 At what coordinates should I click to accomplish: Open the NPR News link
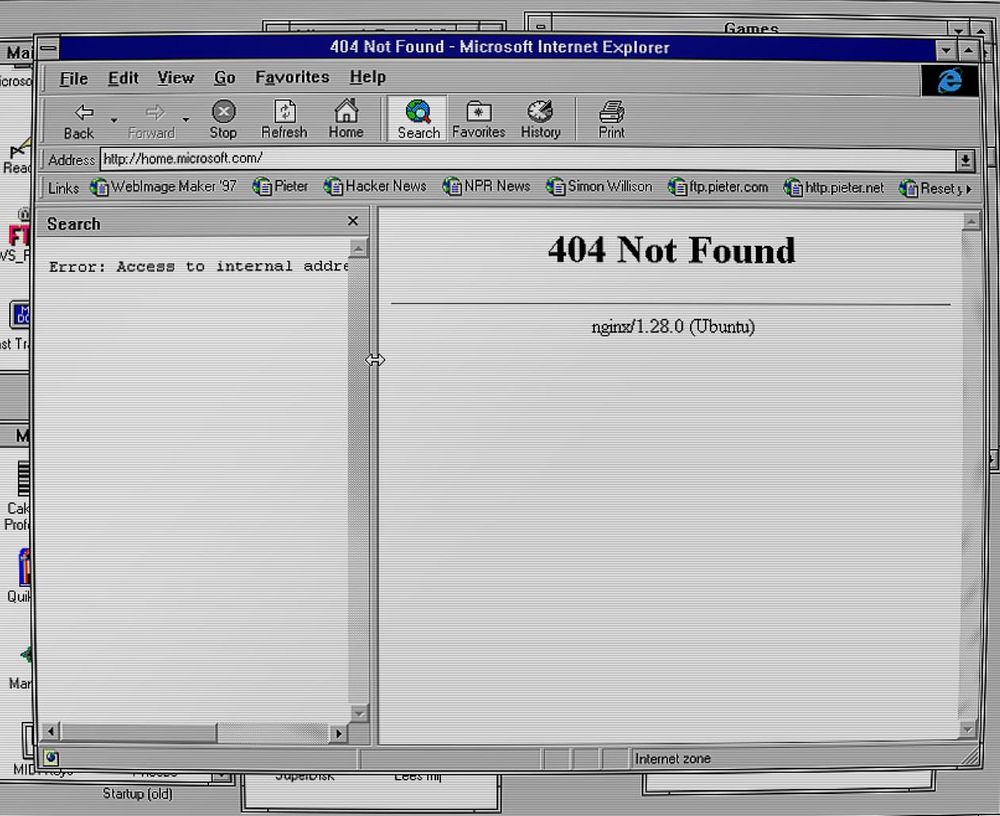point(487,186)
